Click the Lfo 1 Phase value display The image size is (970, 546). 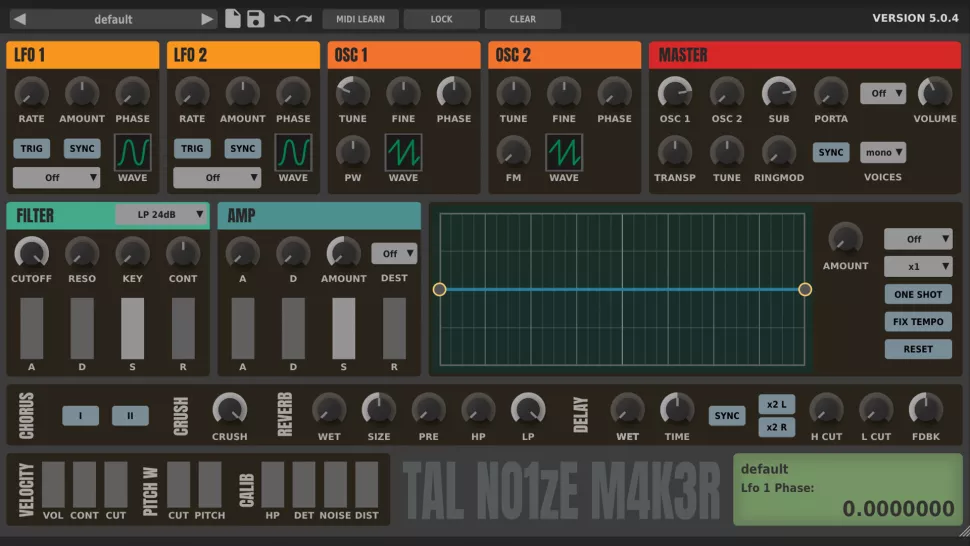(898, 508)
